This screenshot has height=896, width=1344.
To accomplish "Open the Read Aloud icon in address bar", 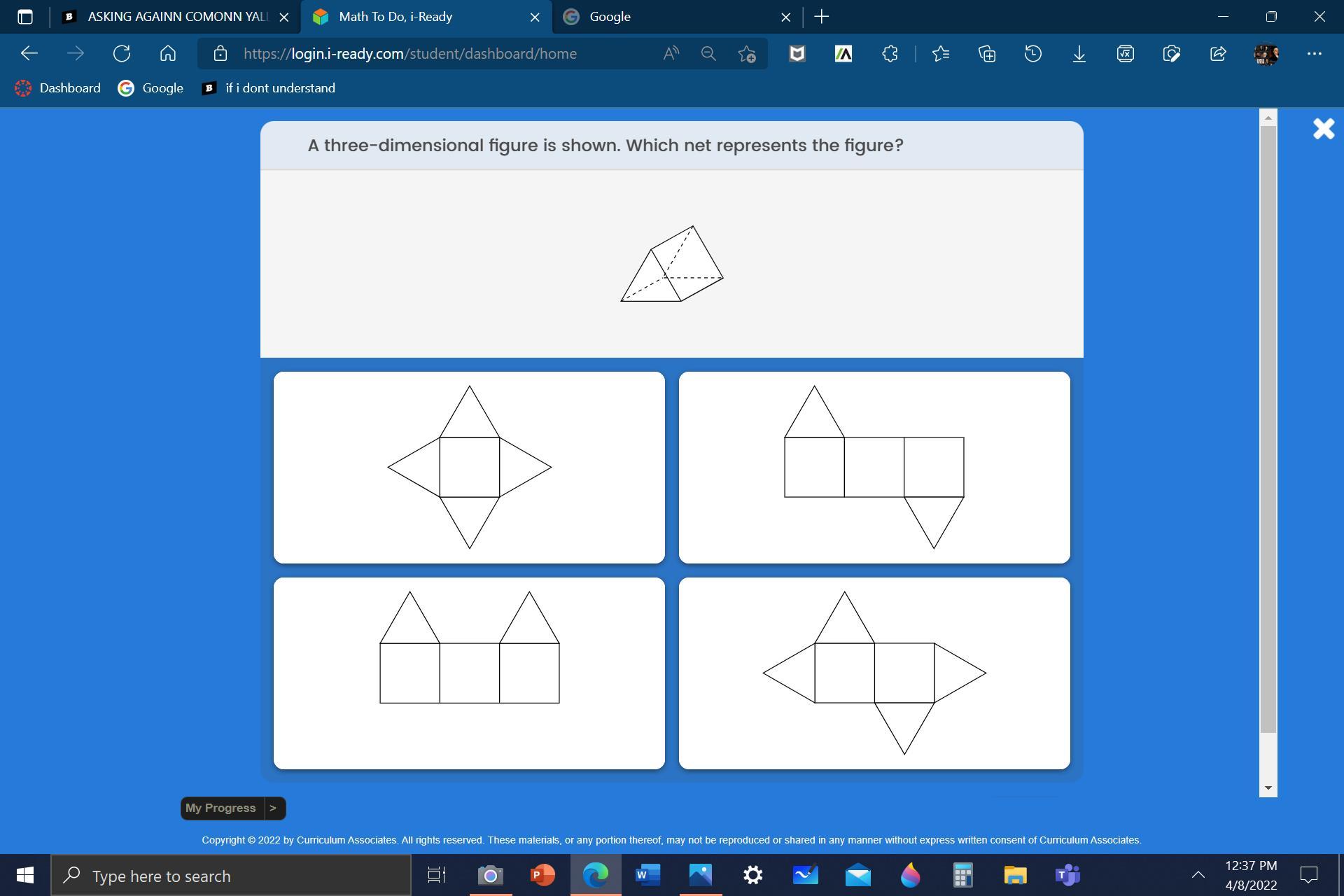I will click(x=671, y=54).
